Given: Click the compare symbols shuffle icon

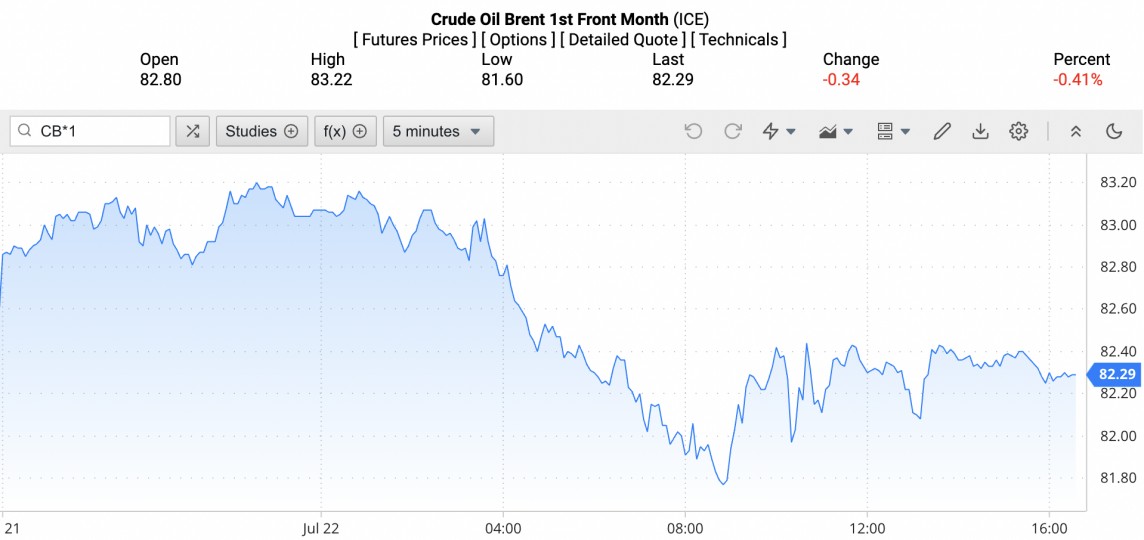Looking at the screenshot, I should point(193,131).
